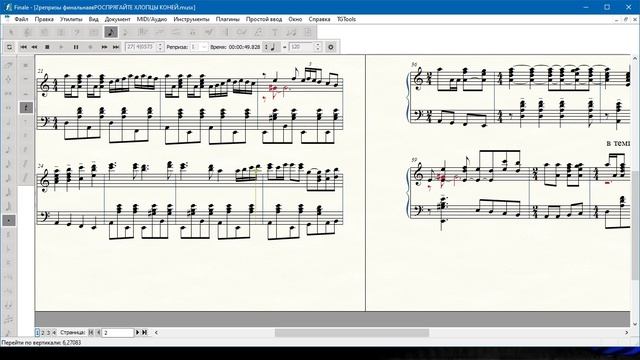Select the Speedy Entry tool
The height and width of the screenshot is (360, 640).
click(126, 32)
